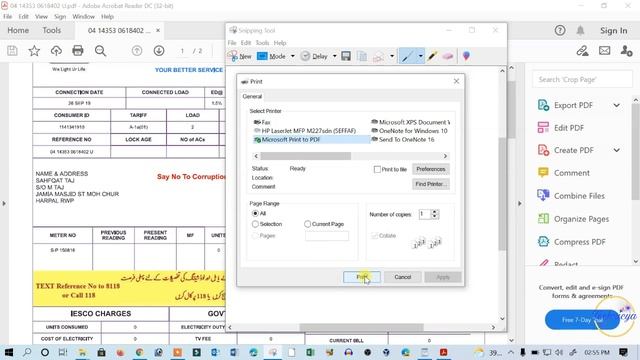Click the Save icon in Acrobat toolbar
The image size is (640, 360).
12,51
